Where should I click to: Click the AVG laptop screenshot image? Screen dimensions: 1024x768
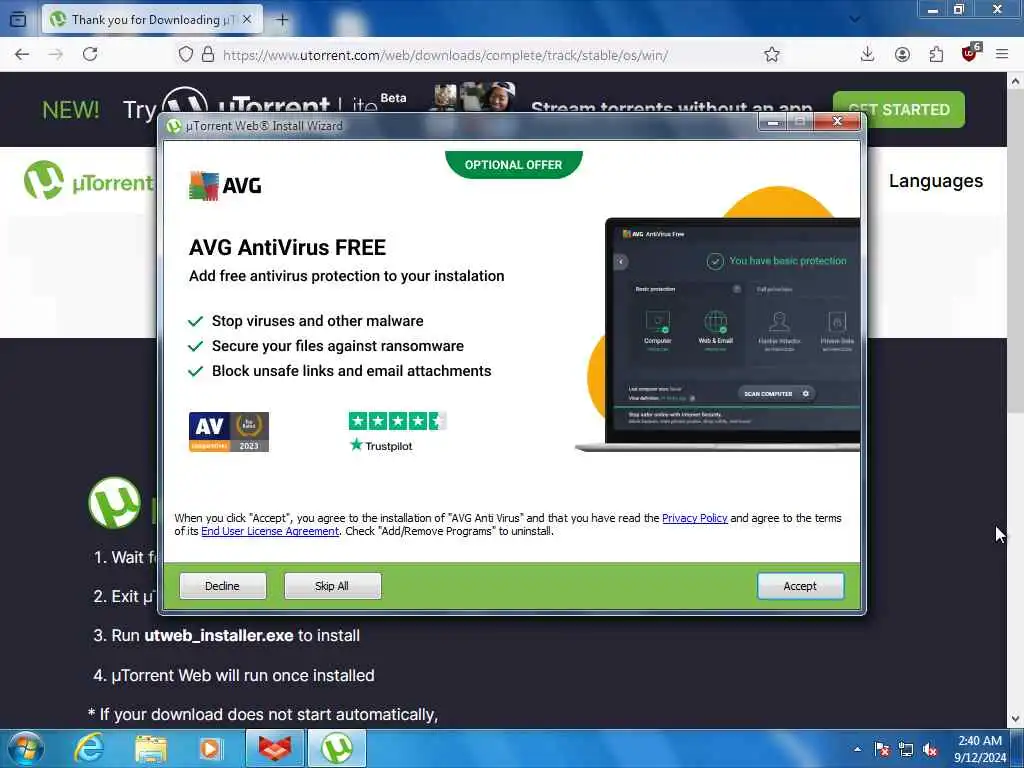click(x=718, y=333)
